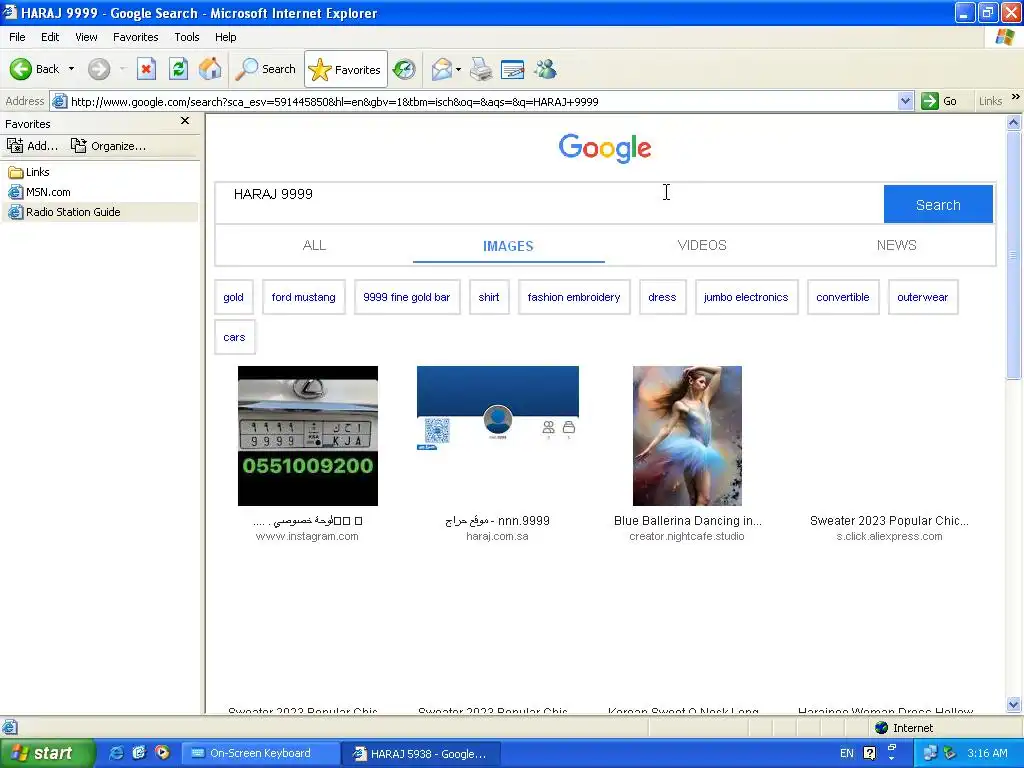Expand the Links folder in Favorites
1024x768 pixels.
(x=29, y=172)
